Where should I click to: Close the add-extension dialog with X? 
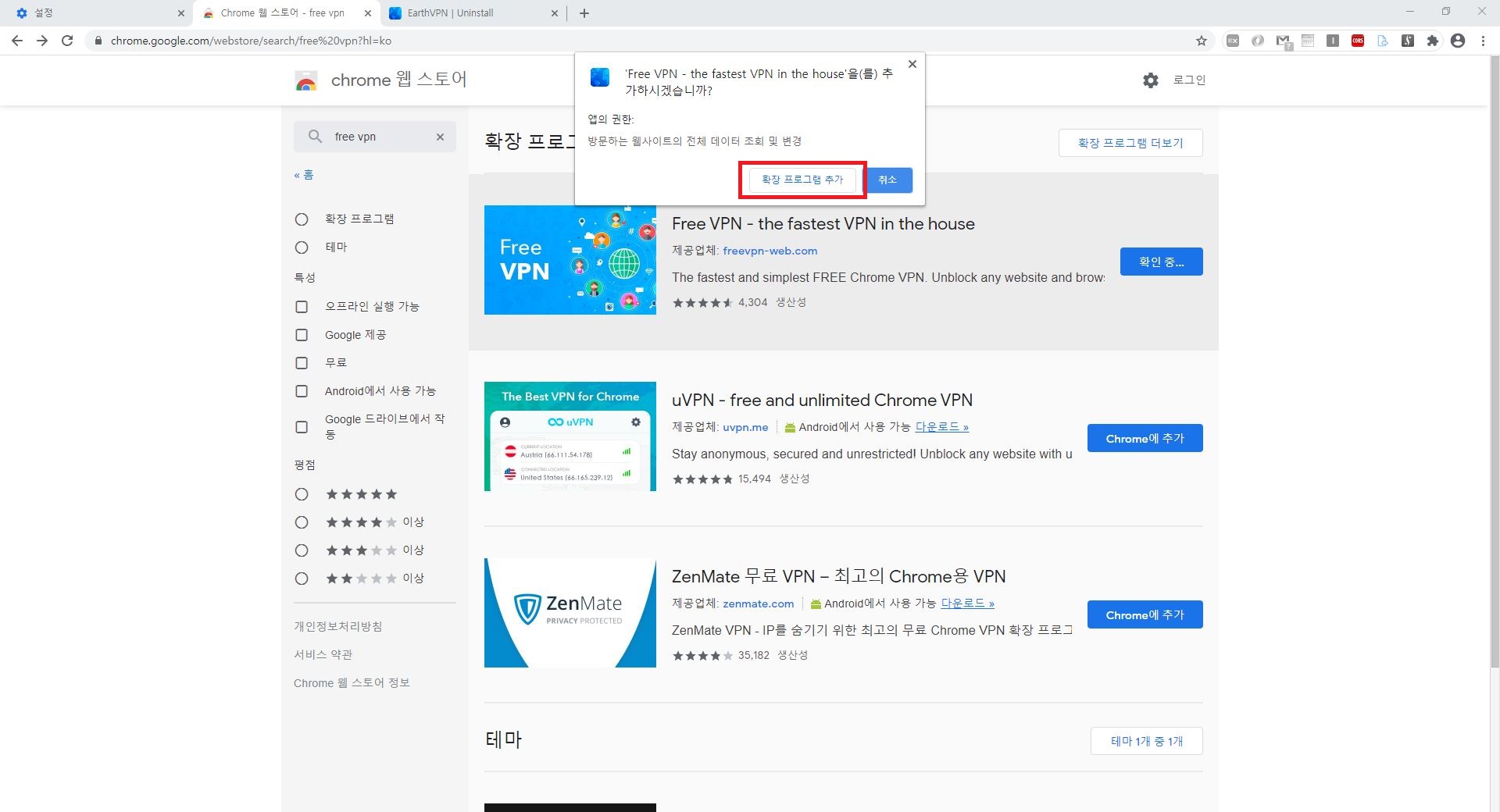click(912, 64)
